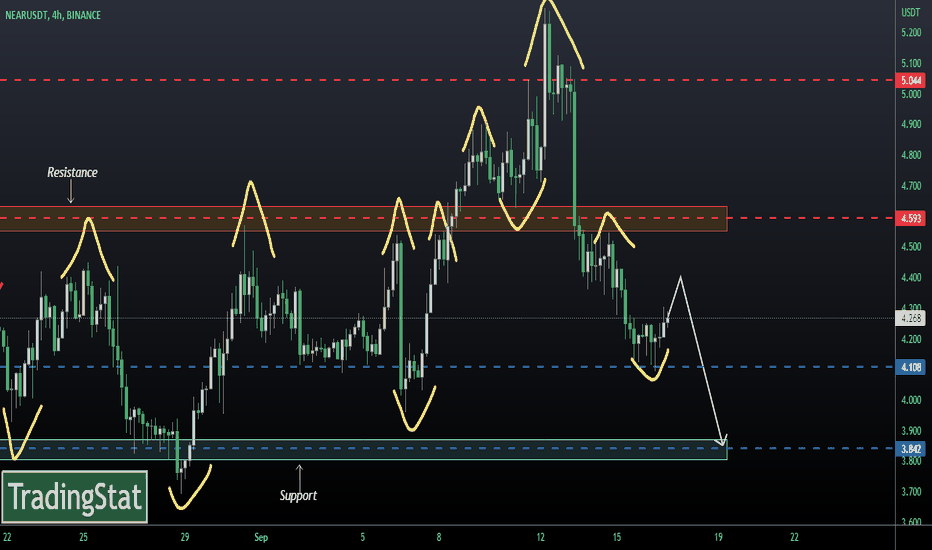Click the date 12 on the time axis
The image size is (932, 550).
(540, 538)
